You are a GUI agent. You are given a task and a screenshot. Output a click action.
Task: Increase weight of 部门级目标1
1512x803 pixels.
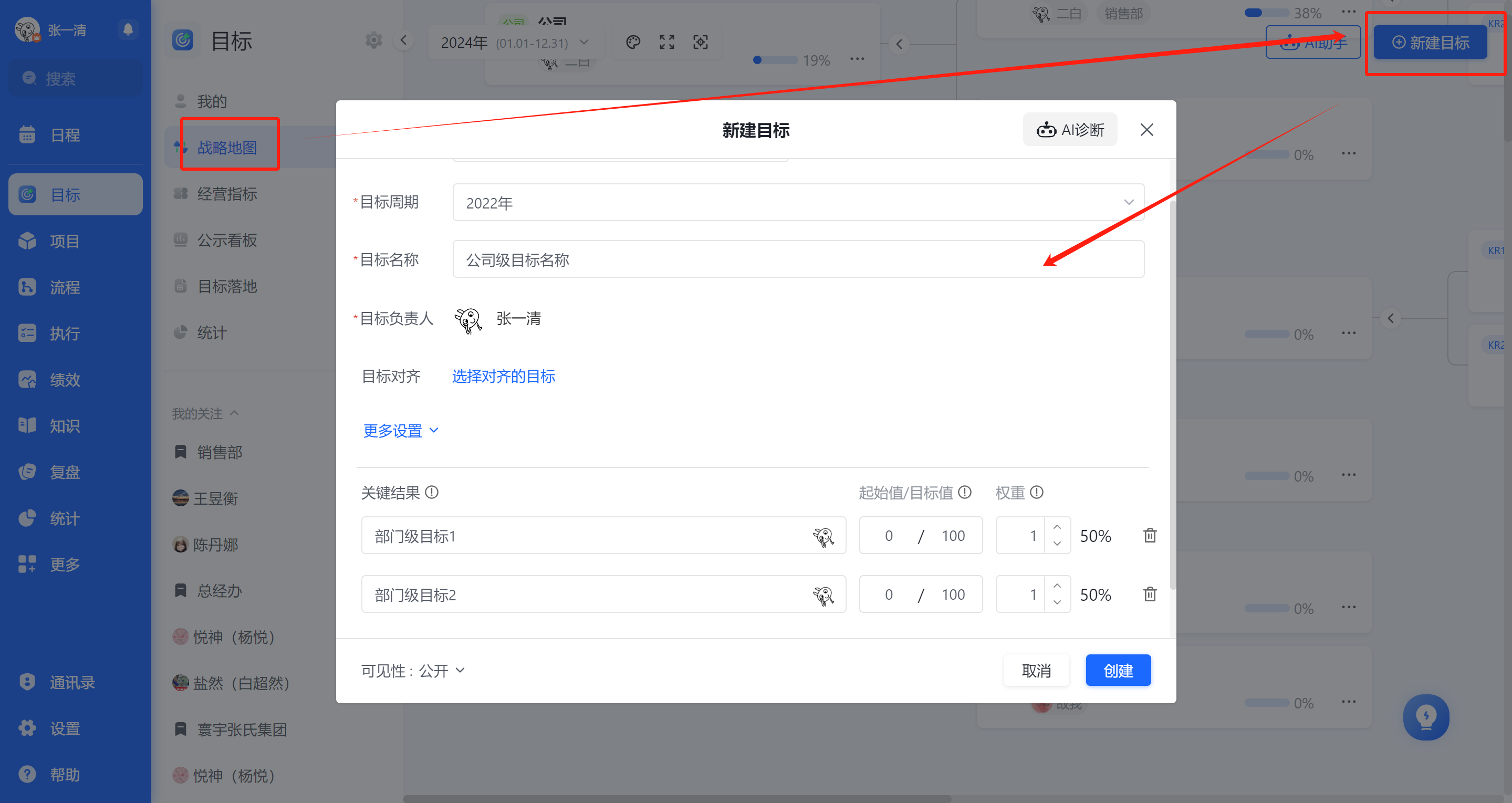1057,527
